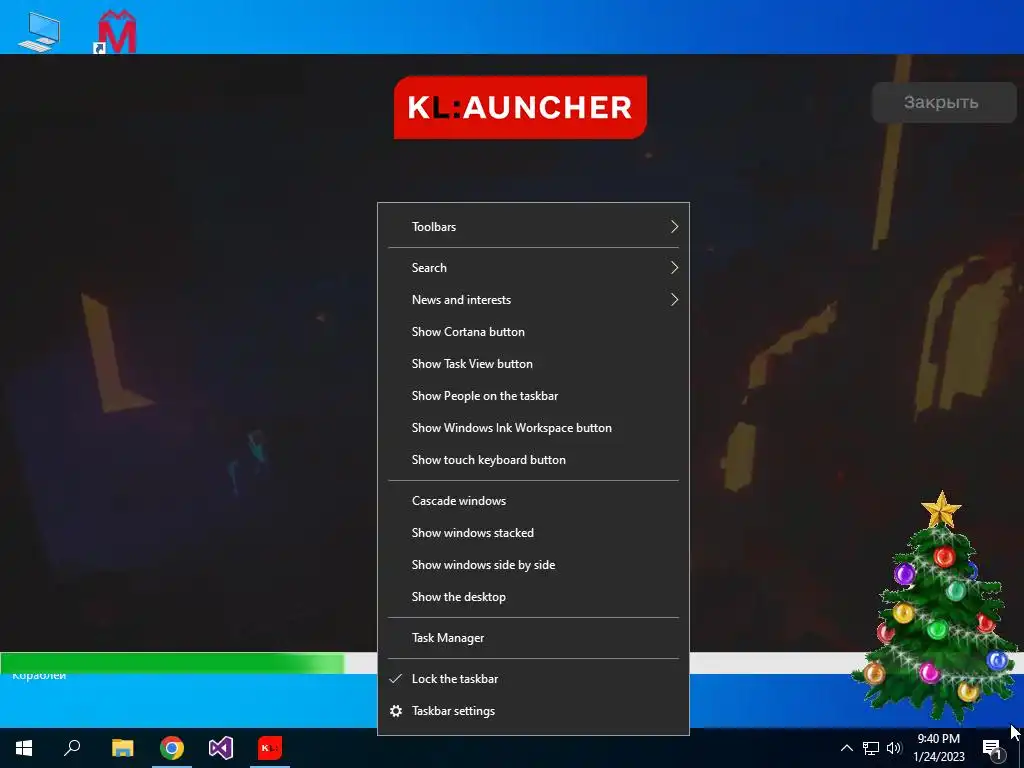Screen dimensions: 1024x768
Task: Uncheck Lock the taskbar
Action: pos(534,679)
